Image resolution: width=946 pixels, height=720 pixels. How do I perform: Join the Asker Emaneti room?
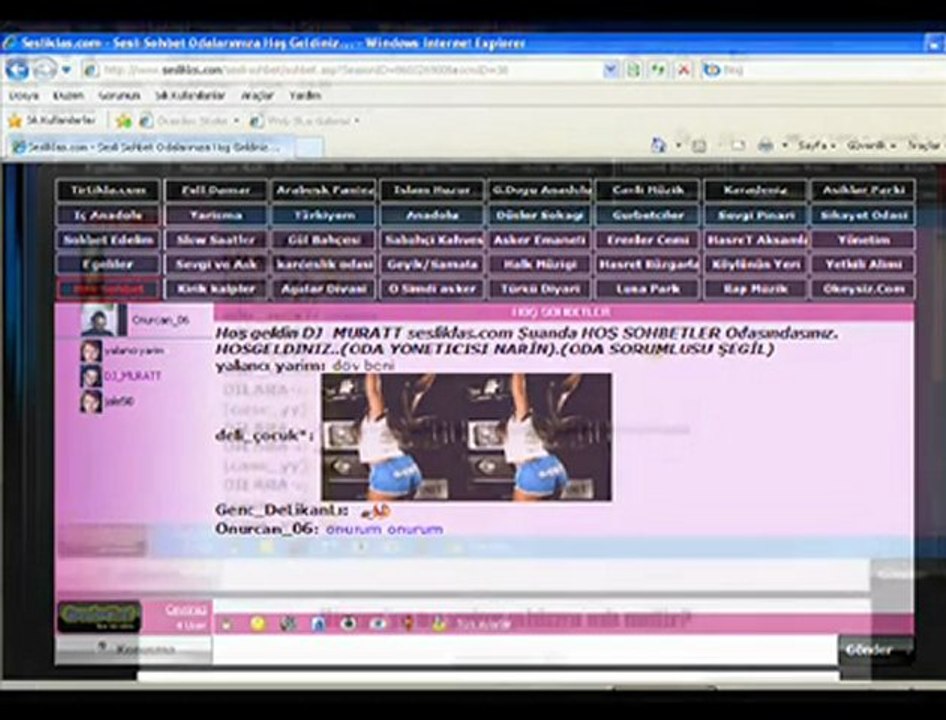540,240
